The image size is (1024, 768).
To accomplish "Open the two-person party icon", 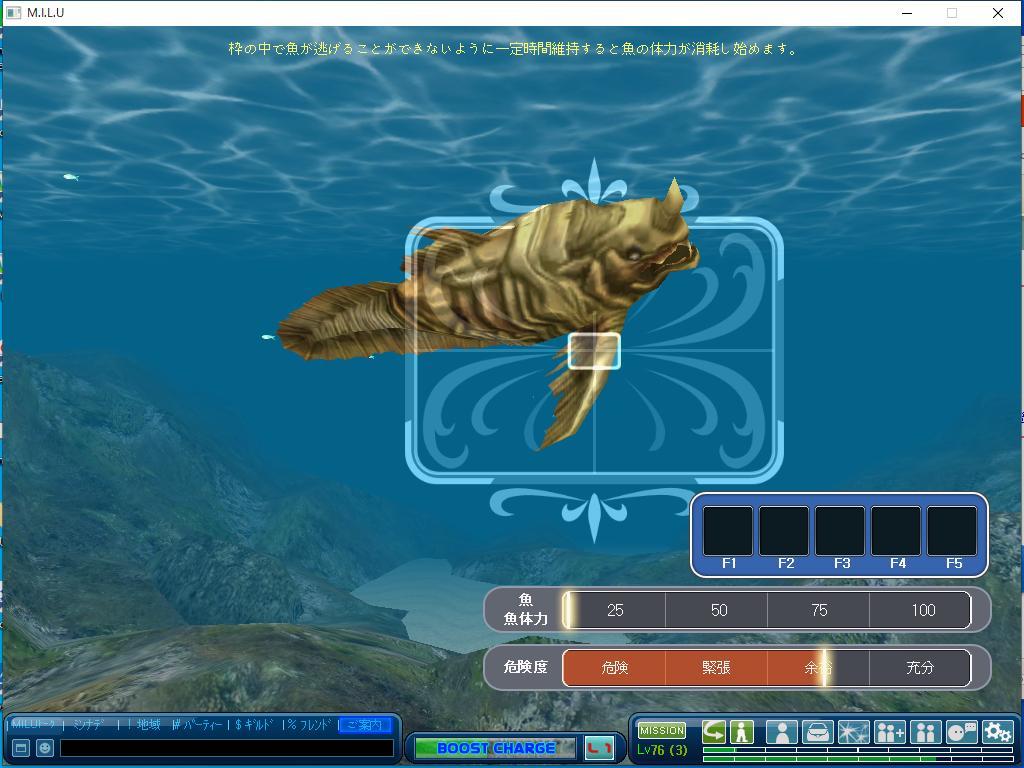I will point(925,732).
